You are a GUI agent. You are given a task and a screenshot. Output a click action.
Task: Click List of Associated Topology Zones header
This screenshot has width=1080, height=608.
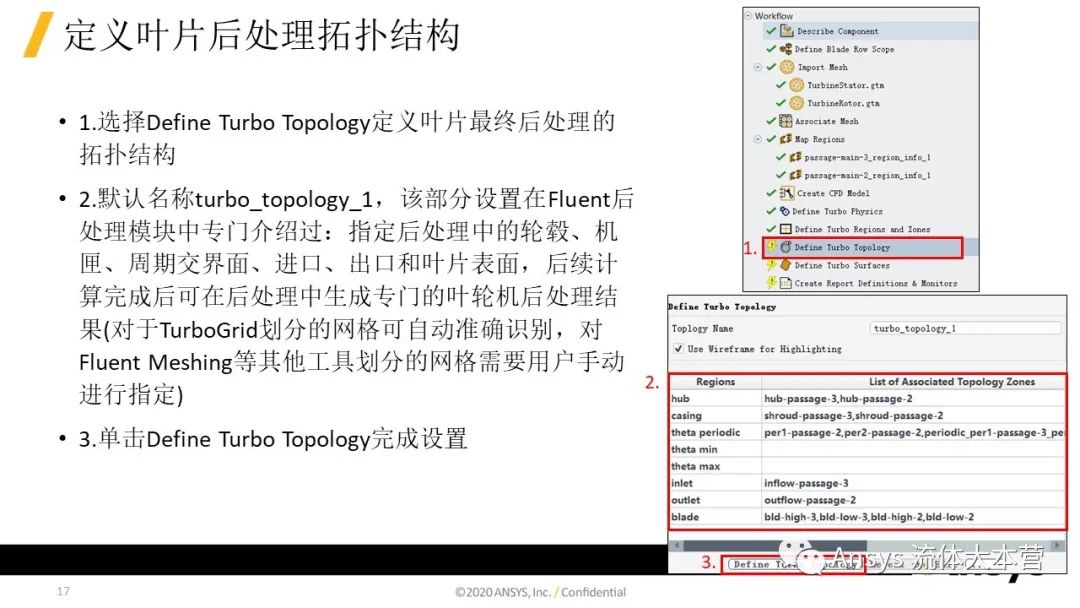click(x=913, y=381)
